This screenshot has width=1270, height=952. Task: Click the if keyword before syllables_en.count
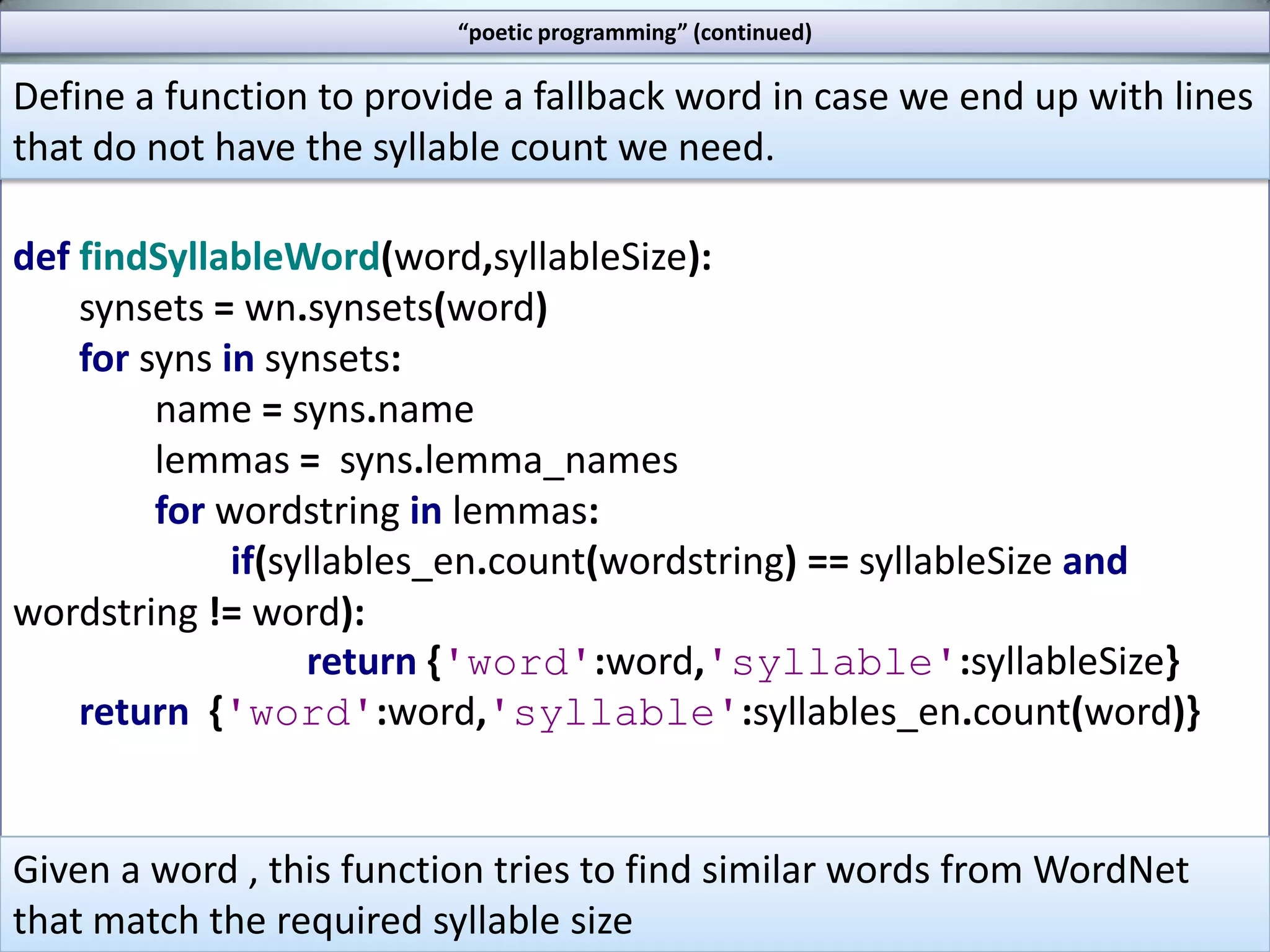pyautogui.click(x=241, y=562)
